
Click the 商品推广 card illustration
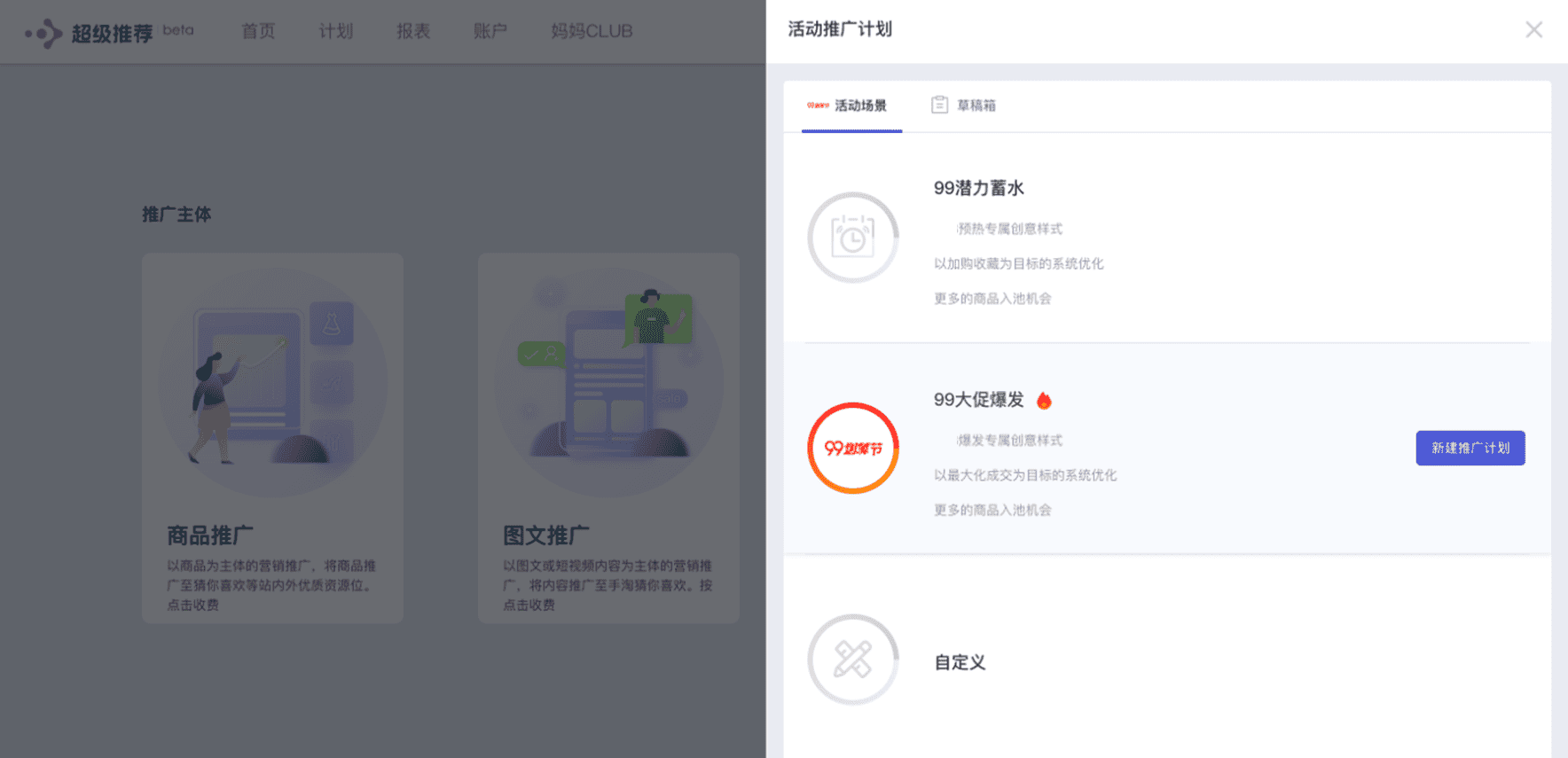point(272,383)
